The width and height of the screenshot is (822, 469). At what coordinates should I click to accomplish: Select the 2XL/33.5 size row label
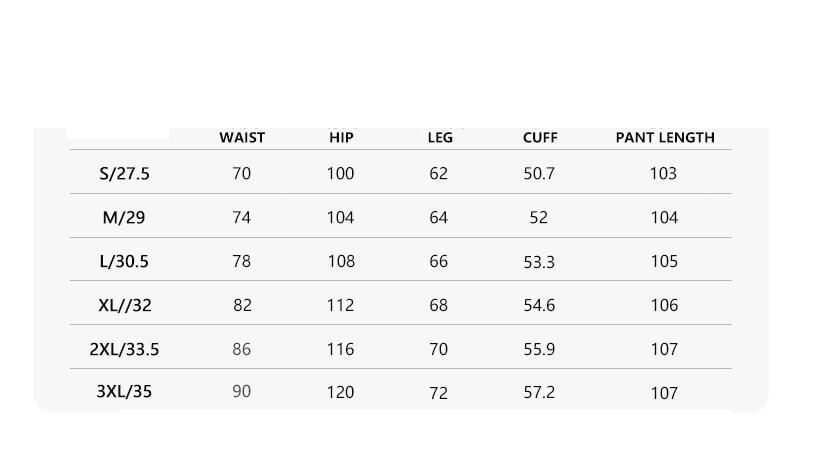(x=124, y=349)
